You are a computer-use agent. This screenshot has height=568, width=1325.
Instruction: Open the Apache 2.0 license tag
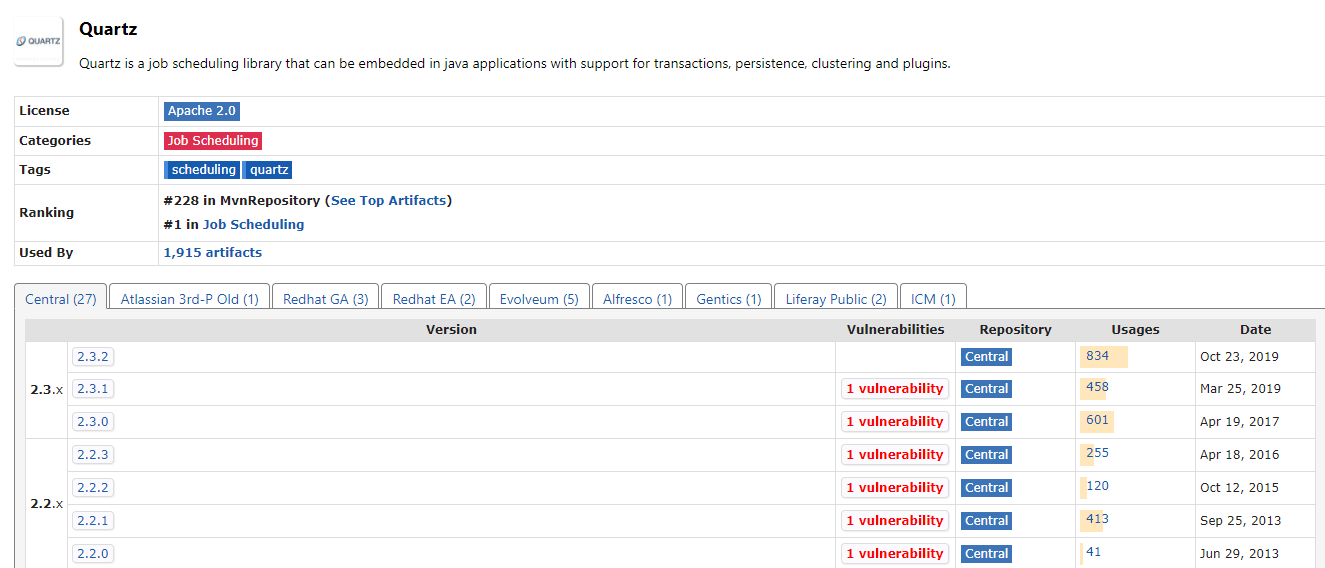(x=202, y=111)
